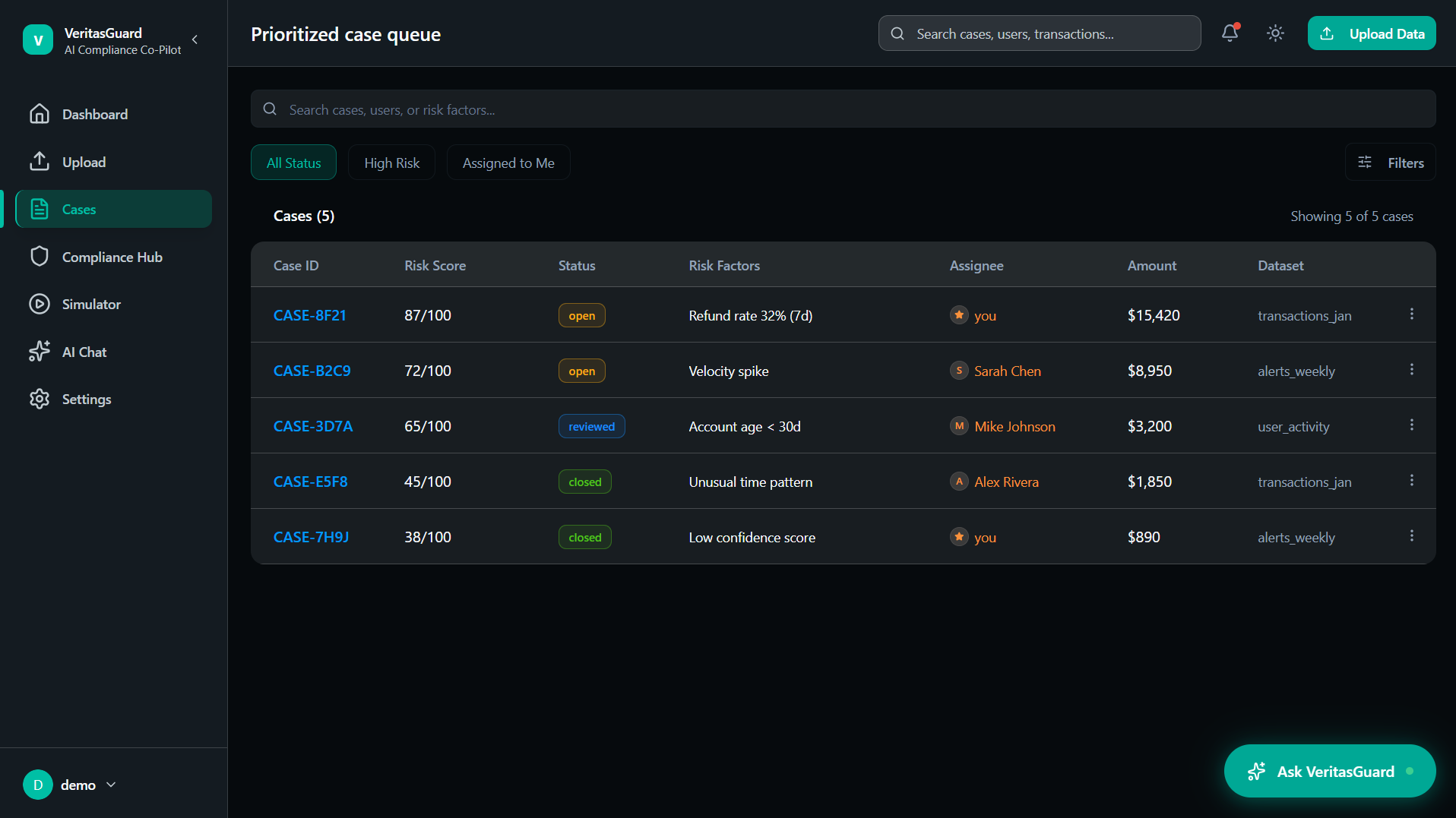This screenshot has height=818, width=1456.
Task: Click the reviewed status badge on CASE-3D7A
Action: (592, 426)
